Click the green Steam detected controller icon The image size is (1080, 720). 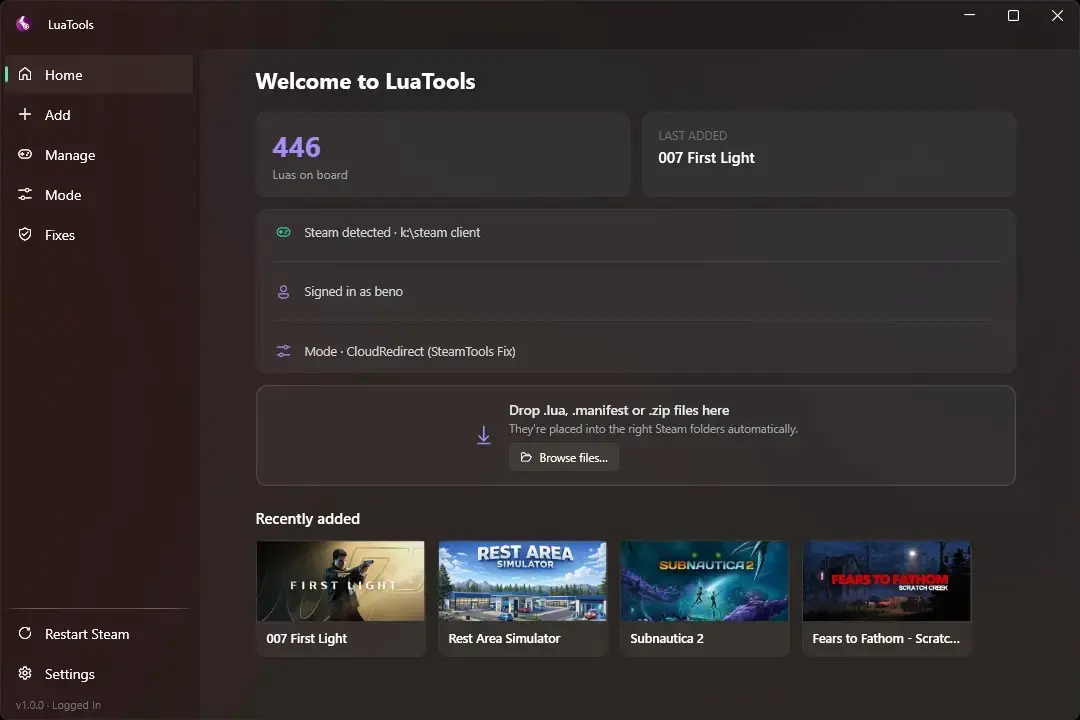coord(283,232)
